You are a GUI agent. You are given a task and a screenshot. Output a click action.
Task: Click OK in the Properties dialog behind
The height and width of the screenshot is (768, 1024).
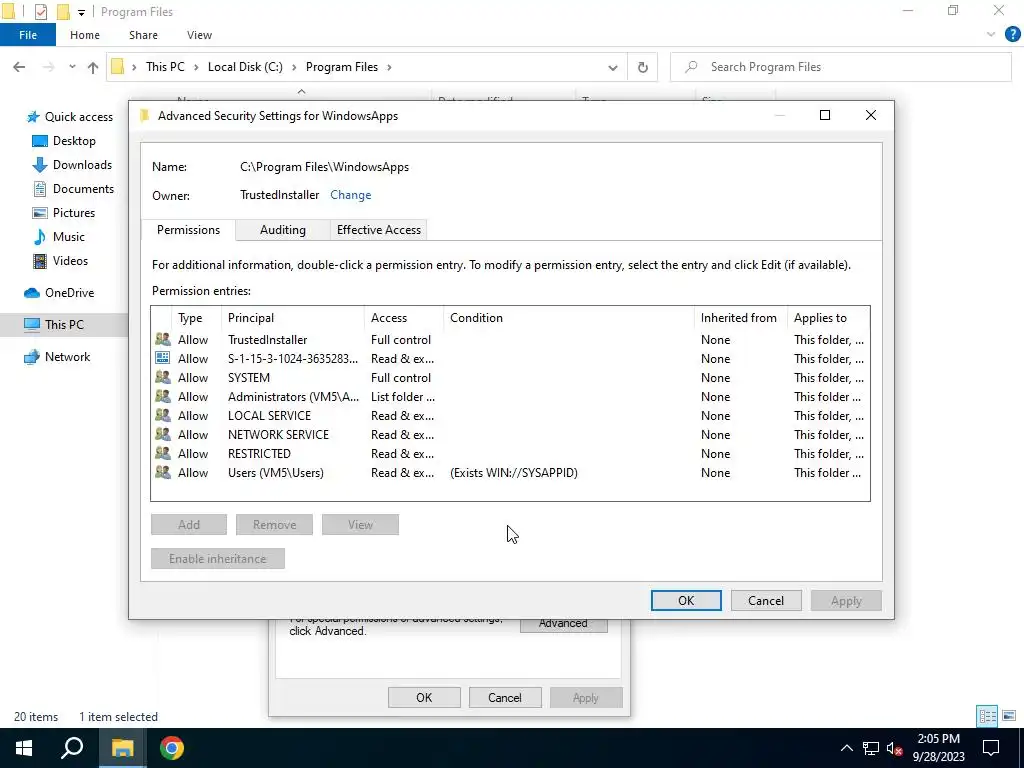424,697
